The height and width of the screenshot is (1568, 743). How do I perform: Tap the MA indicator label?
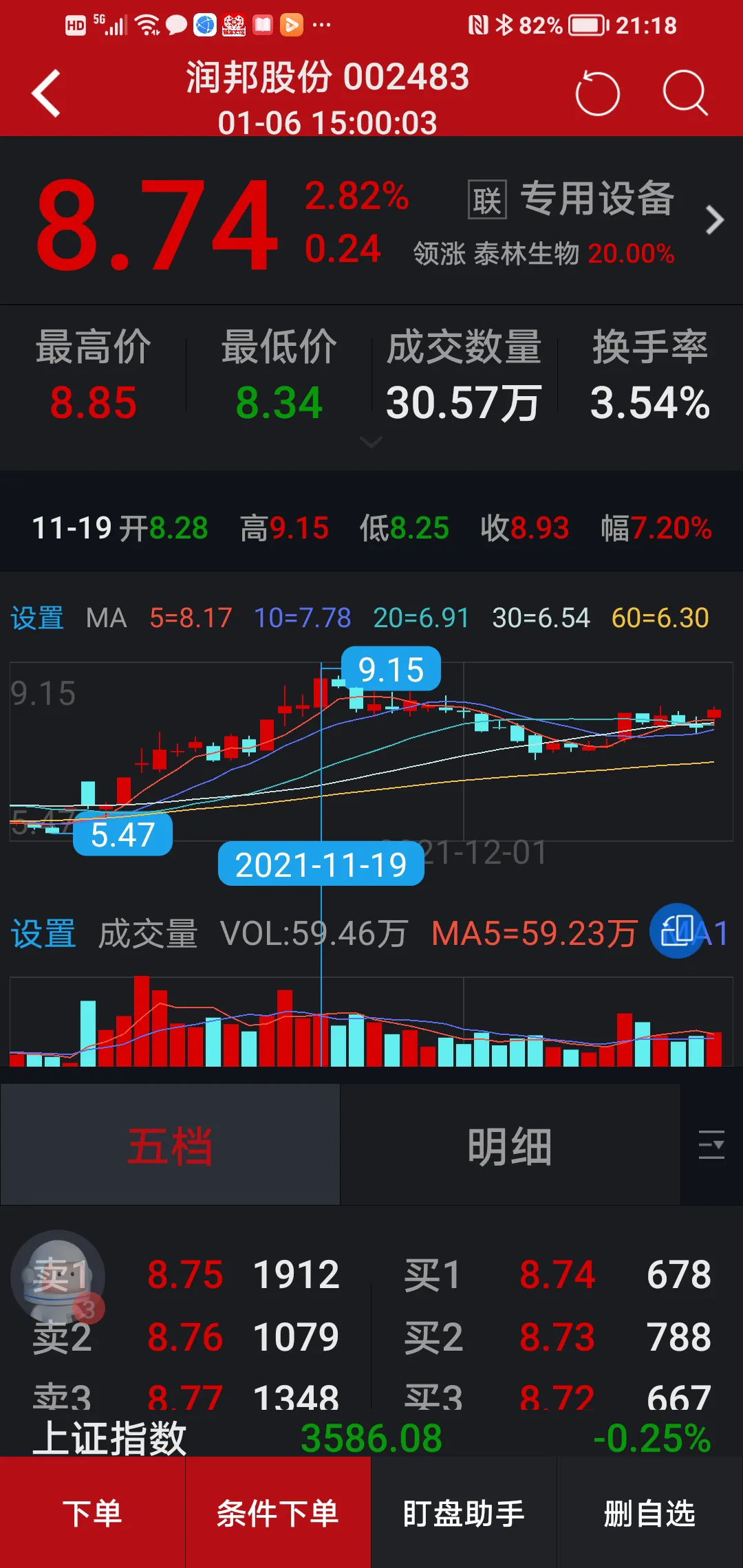point(107,618)
